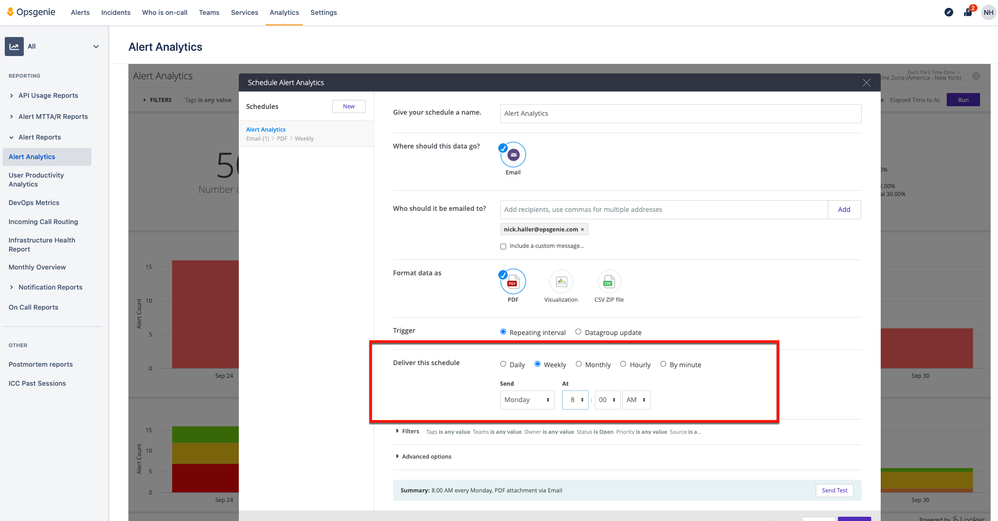Select Datagroup update trigger
The image size is (998, 521).
578,331
